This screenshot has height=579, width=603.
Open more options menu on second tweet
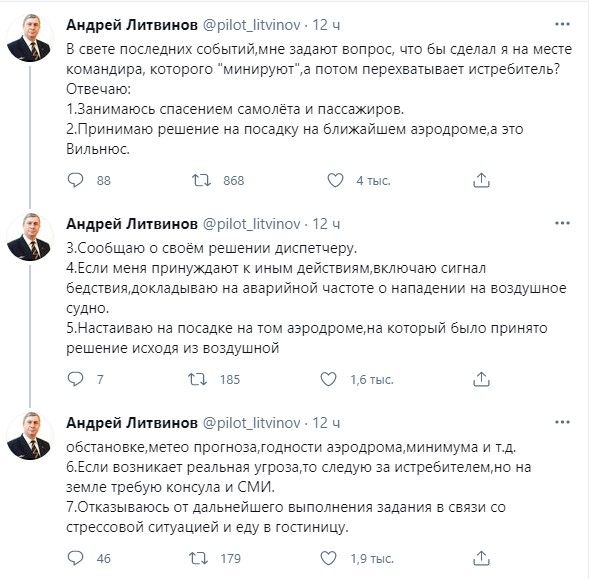(x=562, y=223)
